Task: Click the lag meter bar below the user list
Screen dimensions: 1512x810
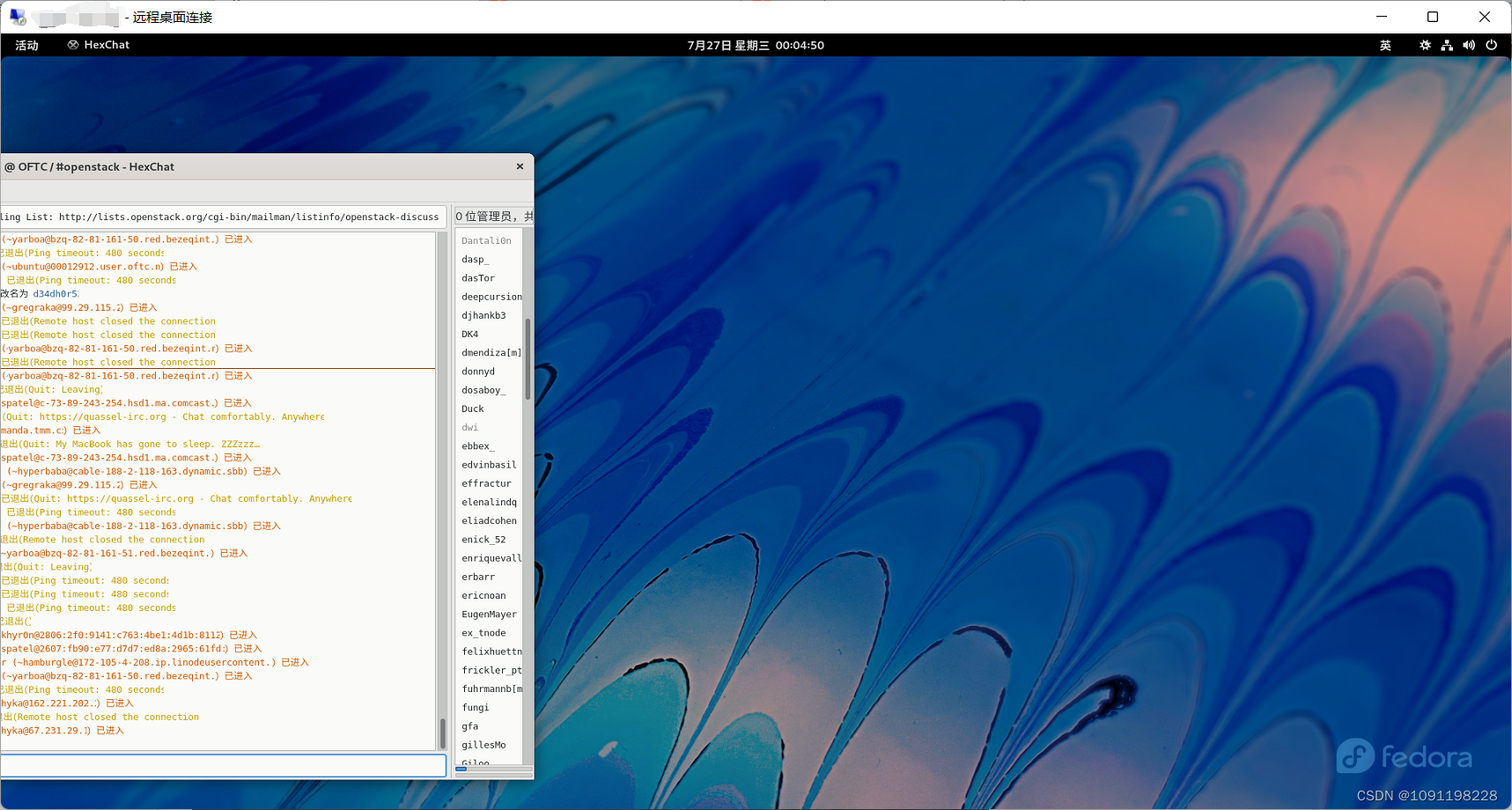Action: pos(493,769)
